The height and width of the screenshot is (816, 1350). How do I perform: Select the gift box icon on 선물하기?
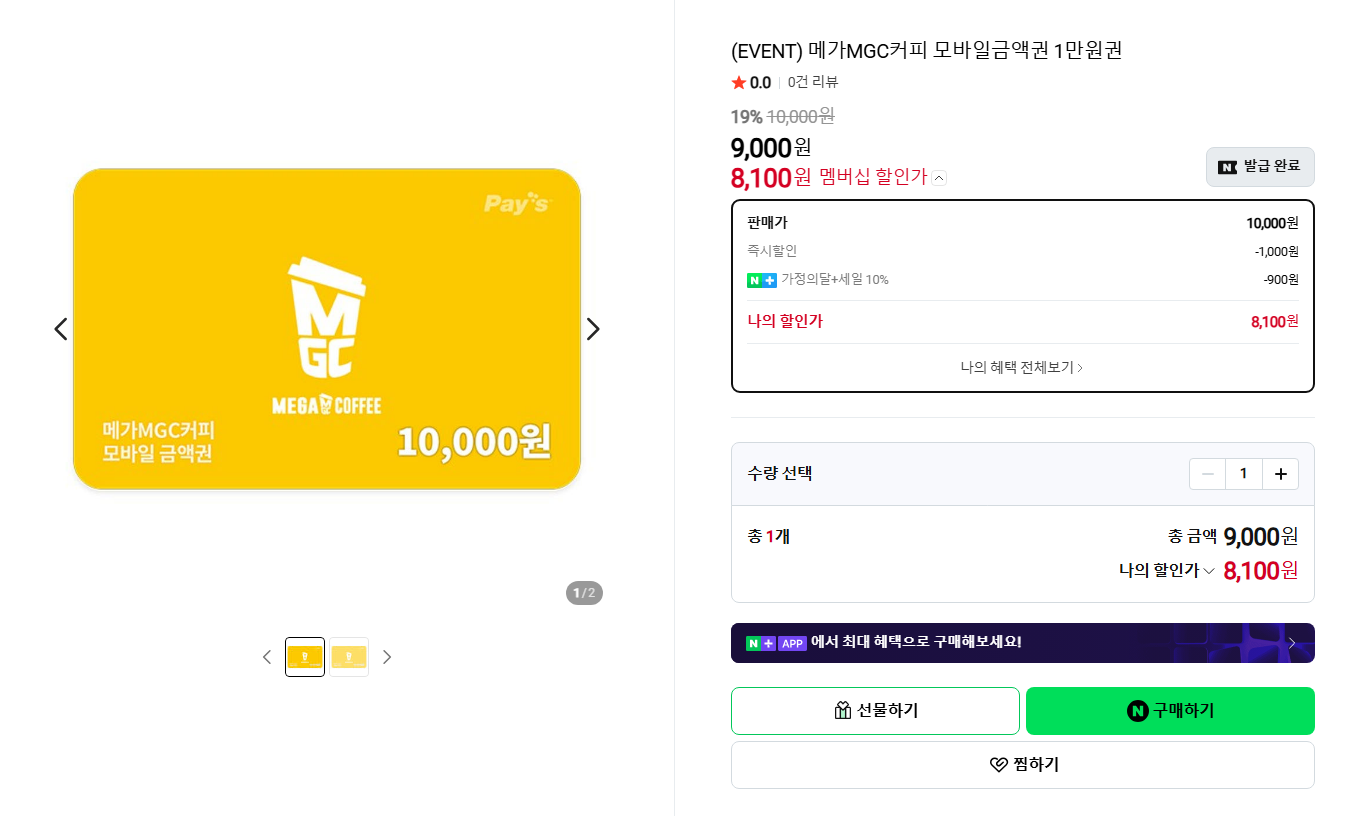coord(843,711)
